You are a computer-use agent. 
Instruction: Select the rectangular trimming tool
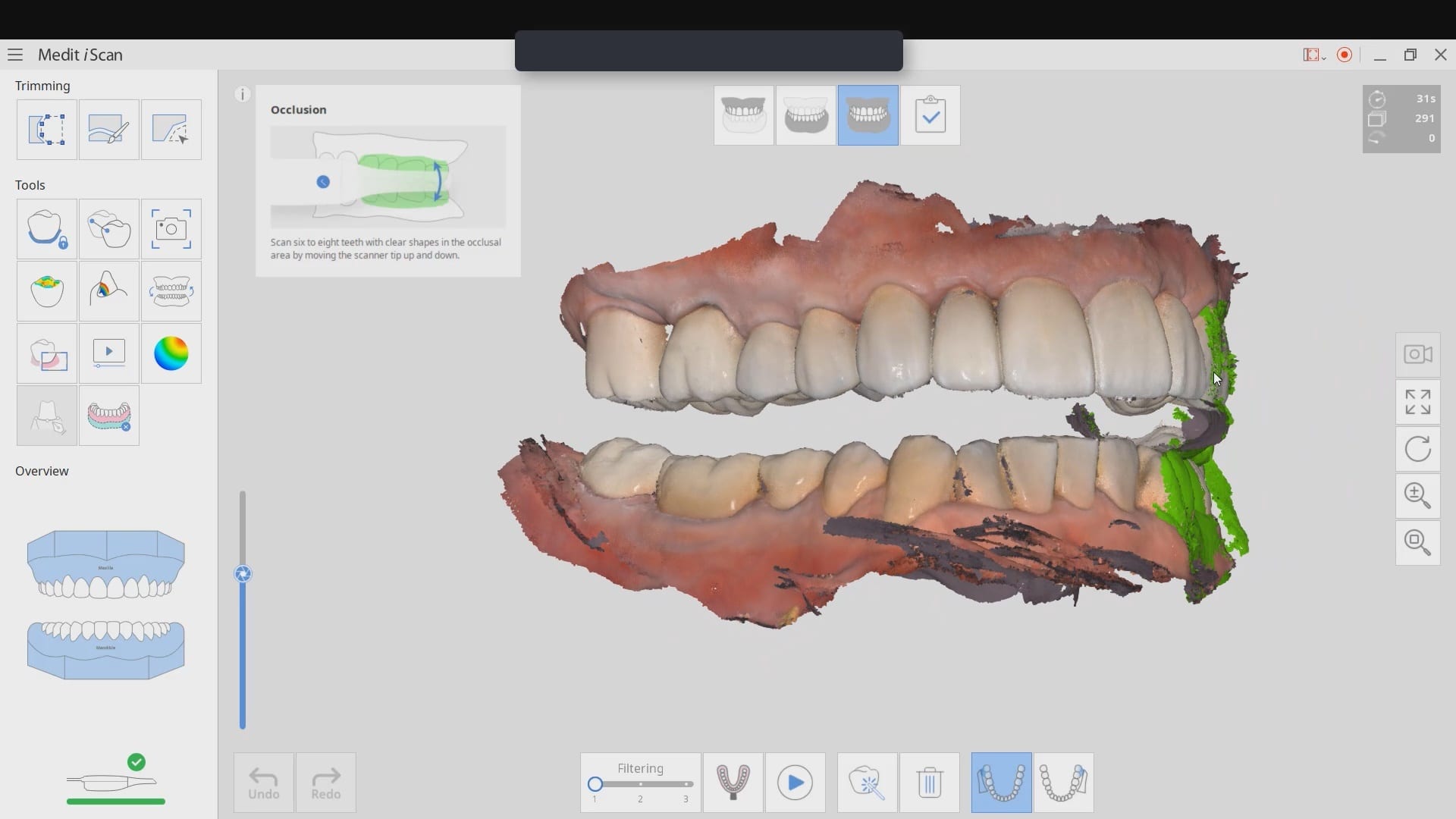[x=46, y=130]
